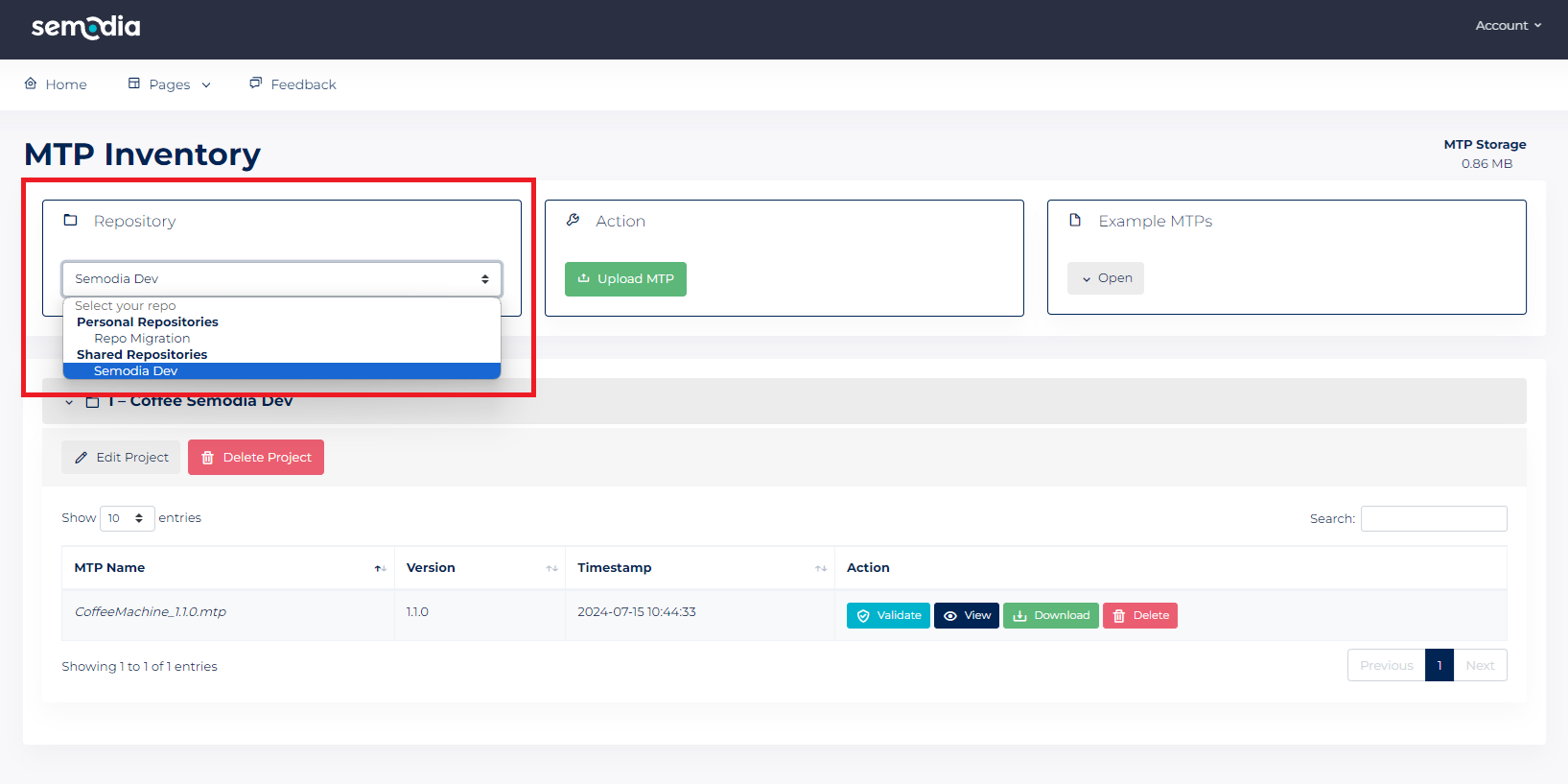
Task: Click the Pages layout icon
Action: 134,83
